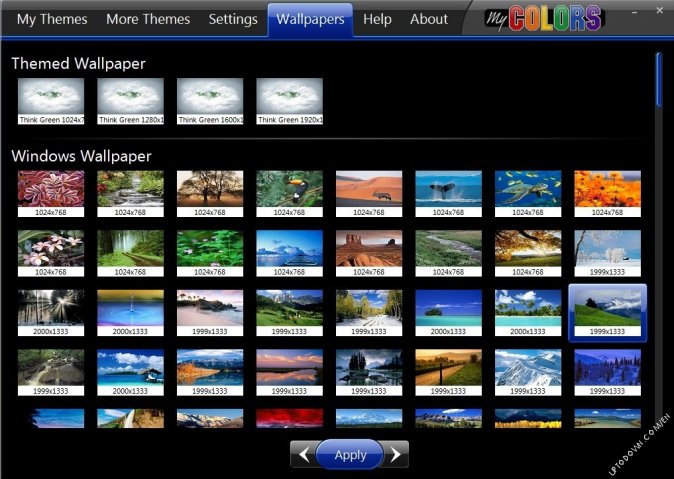Choose Think Green 1280x1 themed wallpaper
674x479 pixels.
(x=130, y=100)
